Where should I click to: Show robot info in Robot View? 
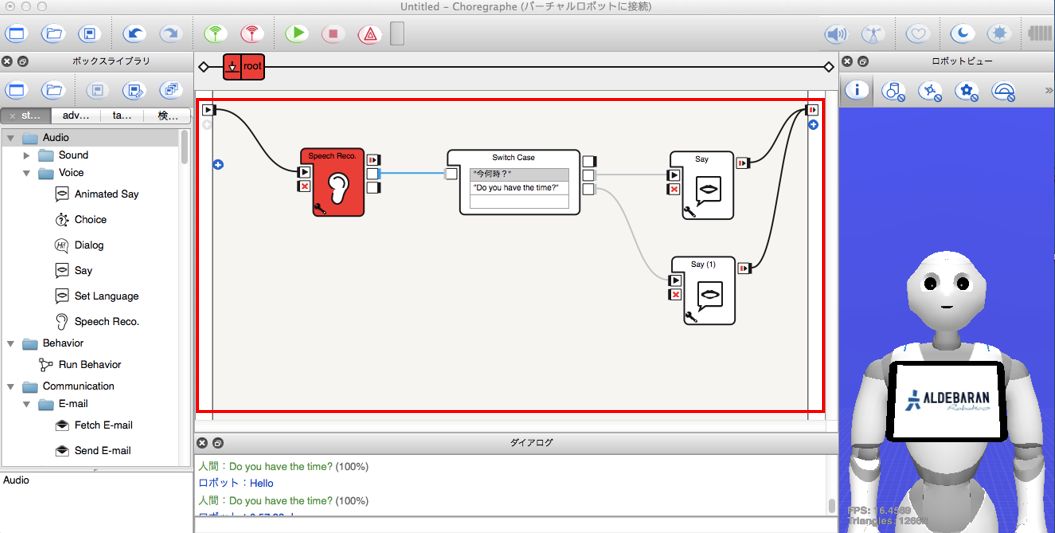(857, 90)
